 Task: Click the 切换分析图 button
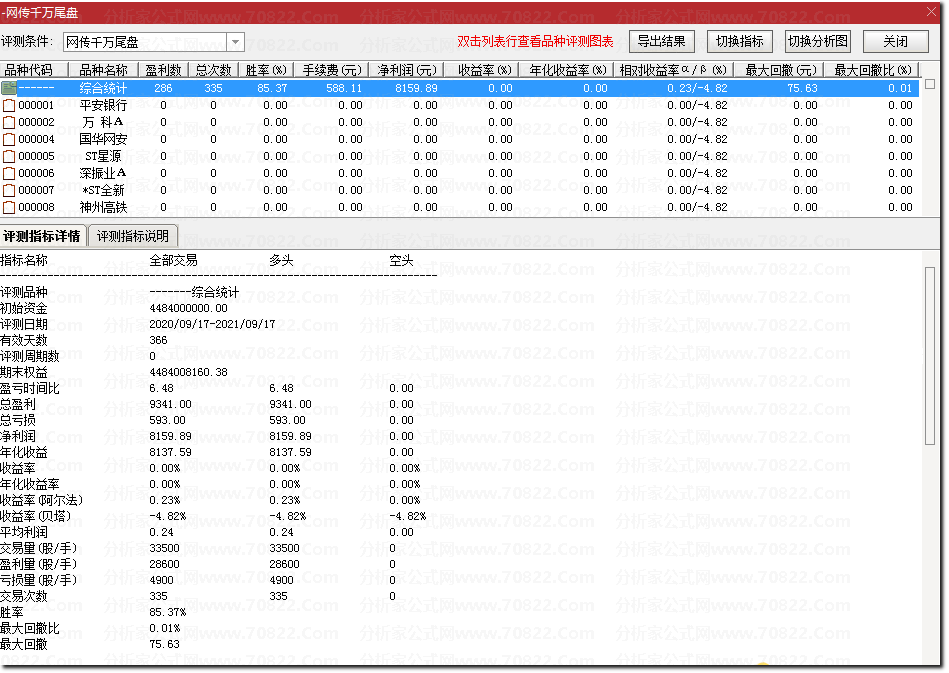click(x=818, y=41)
